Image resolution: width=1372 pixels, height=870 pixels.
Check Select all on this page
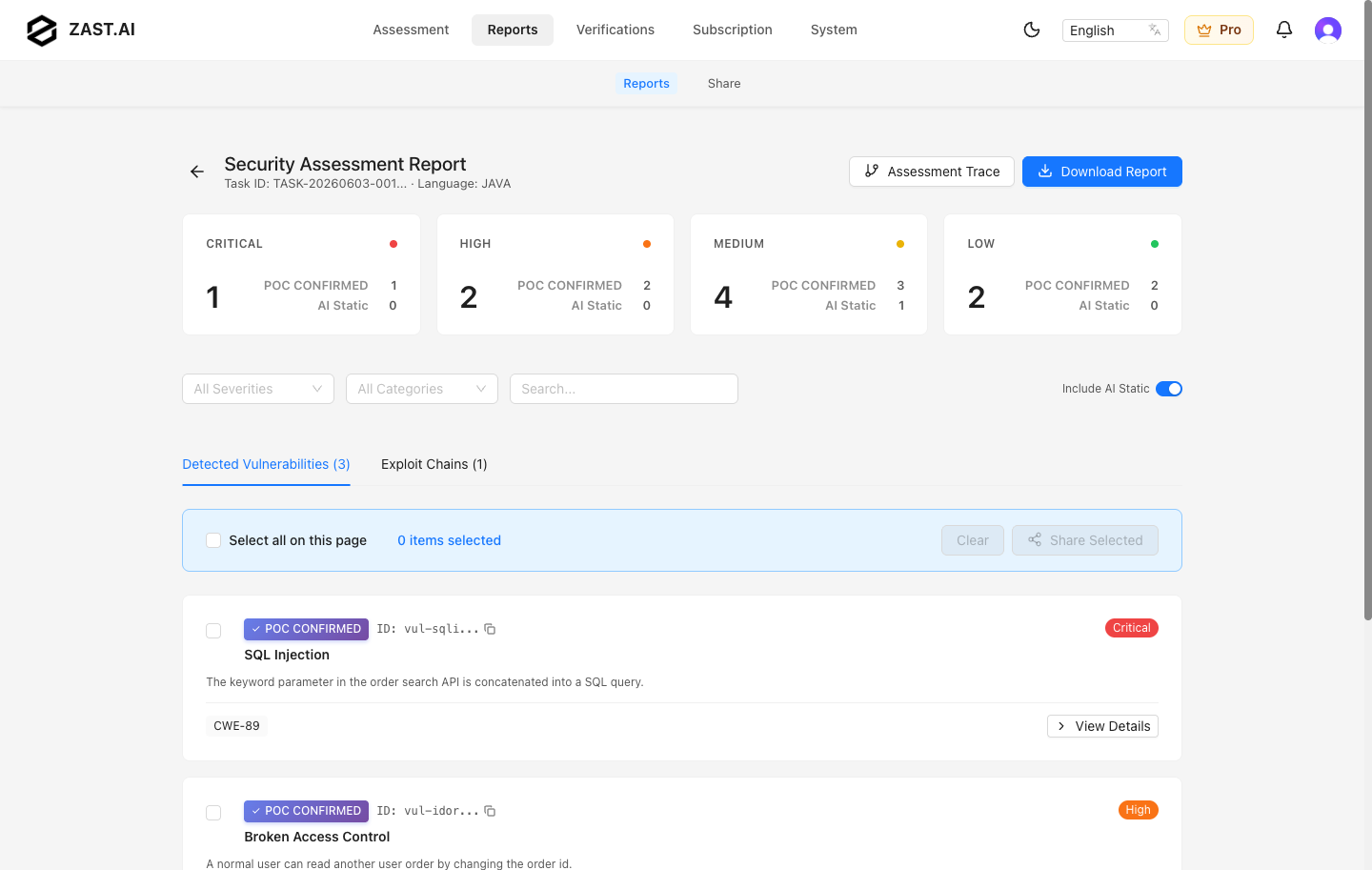[x=213, y=540]
